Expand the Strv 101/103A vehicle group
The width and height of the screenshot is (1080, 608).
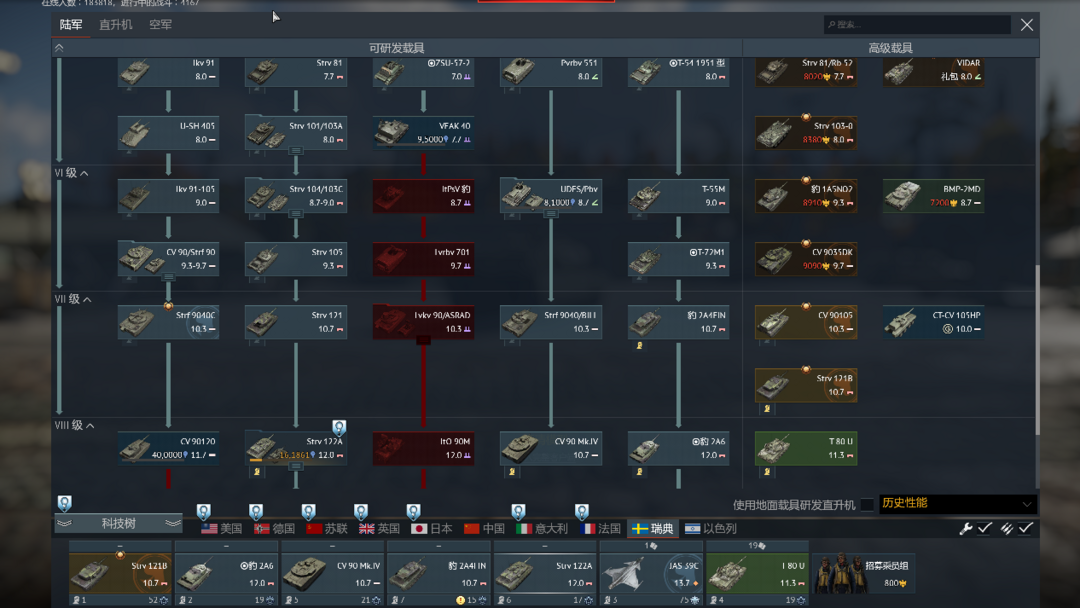click(x=296, y=151)
